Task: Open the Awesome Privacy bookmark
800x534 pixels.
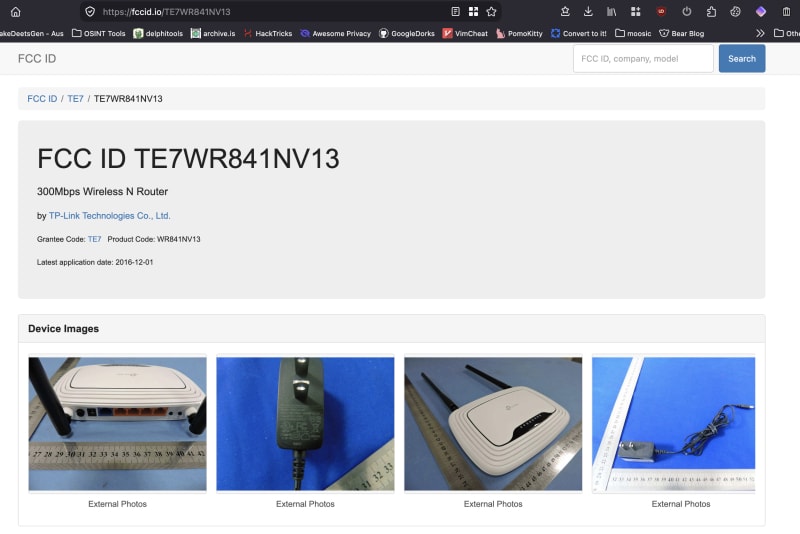Action: [336, 33]
